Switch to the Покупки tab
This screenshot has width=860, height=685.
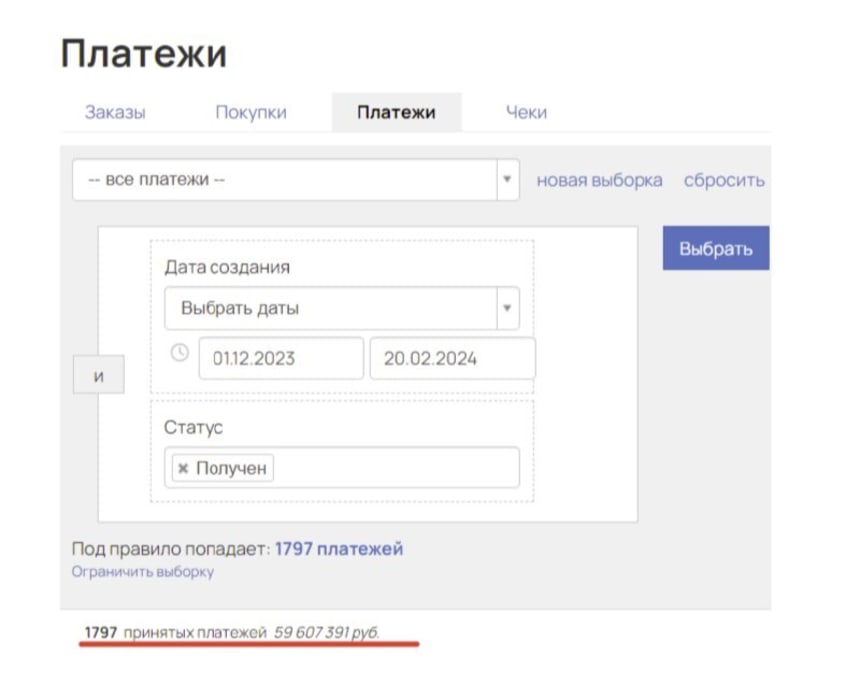tap(251, 112)
